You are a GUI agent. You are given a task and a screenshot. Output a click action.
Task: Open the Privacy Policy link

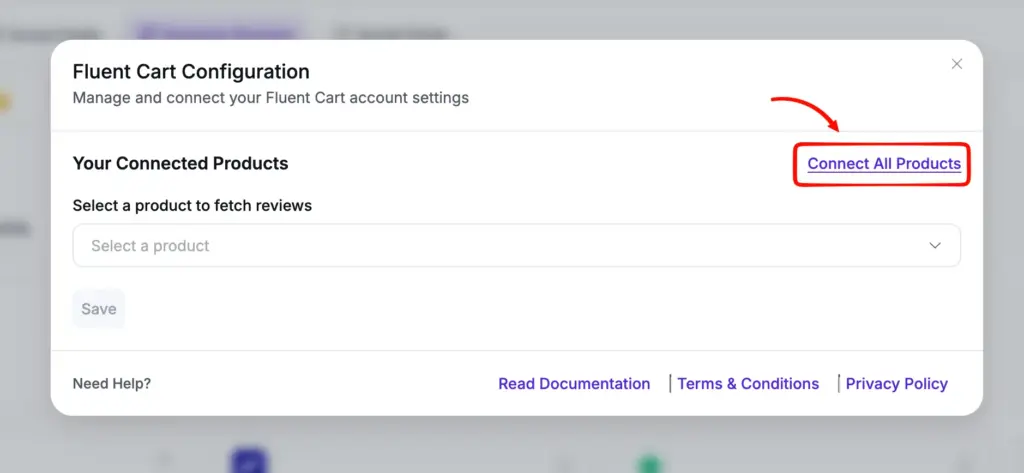897,383
